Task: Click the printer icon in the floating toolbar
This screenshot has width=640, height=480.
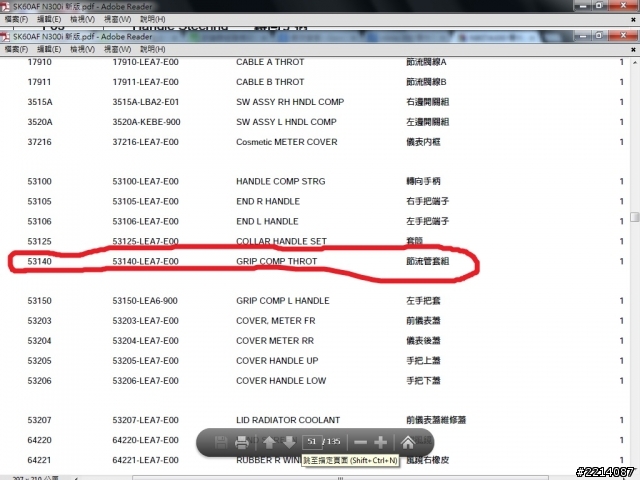Action: click(x=242, y=442)
